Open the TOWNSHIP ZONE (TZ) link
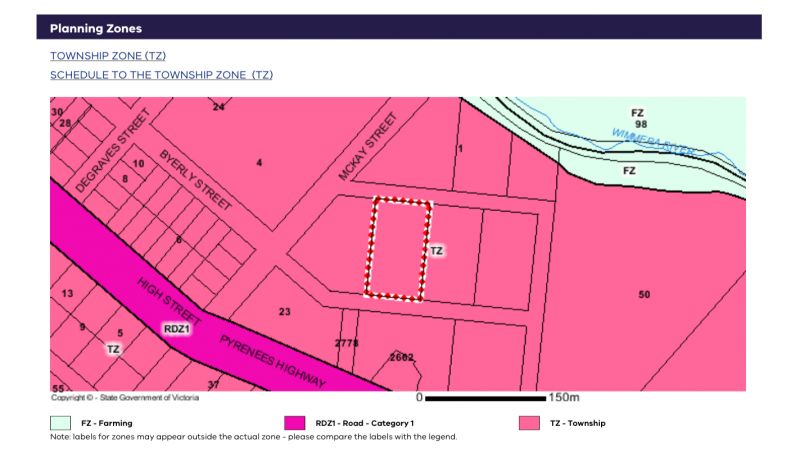Screen dimensions: 800x463 (108, 56)
